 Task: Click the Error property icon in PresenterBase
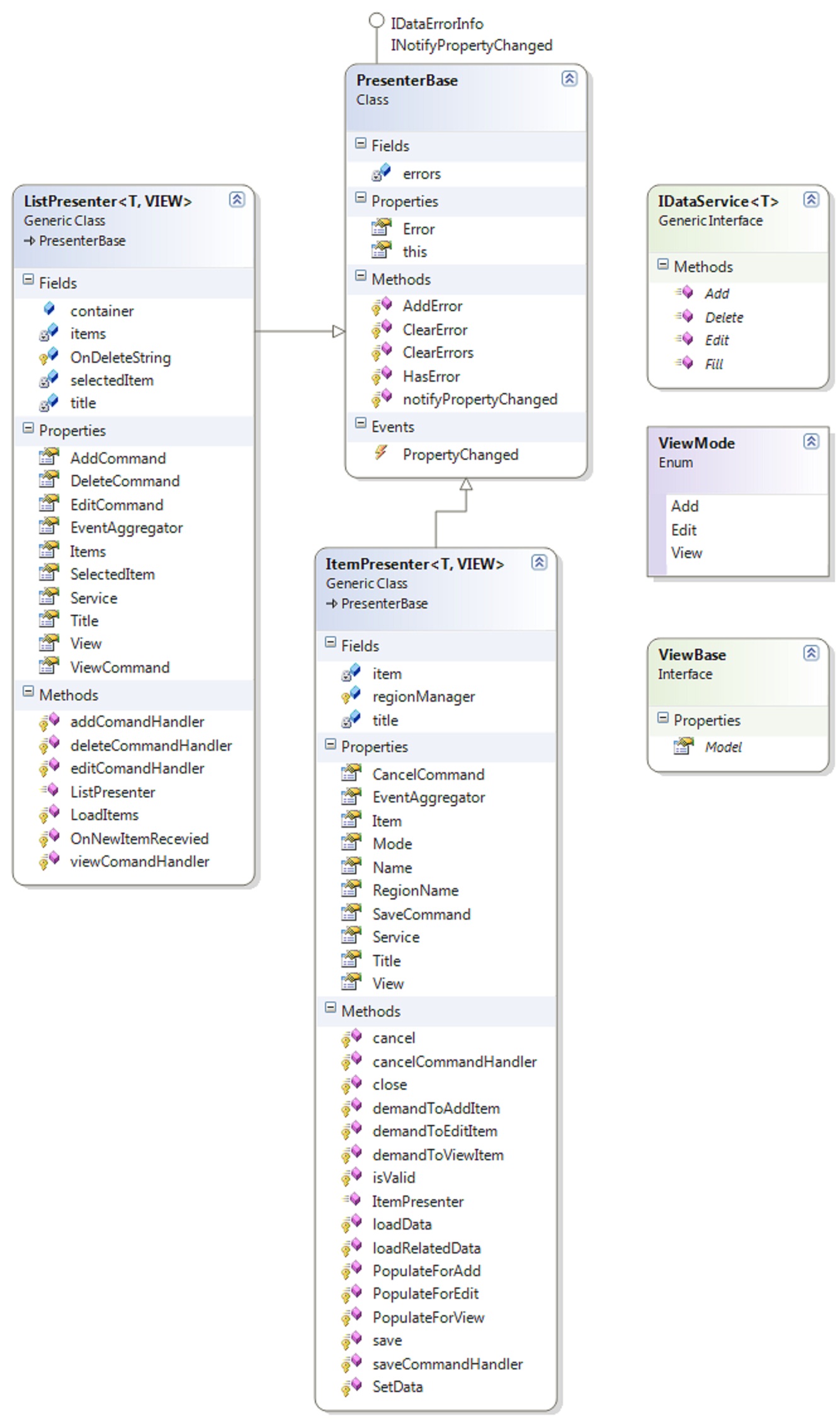(381, 228)
